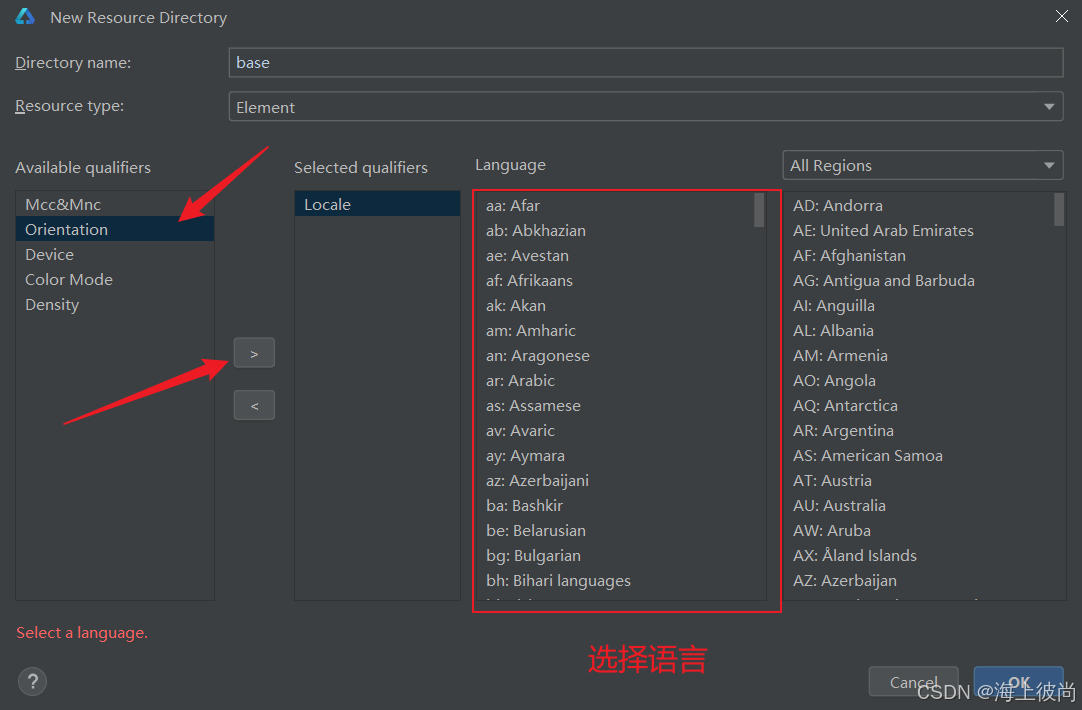
Task: Select Device qualifier
Action: click(x=115, y=255)
